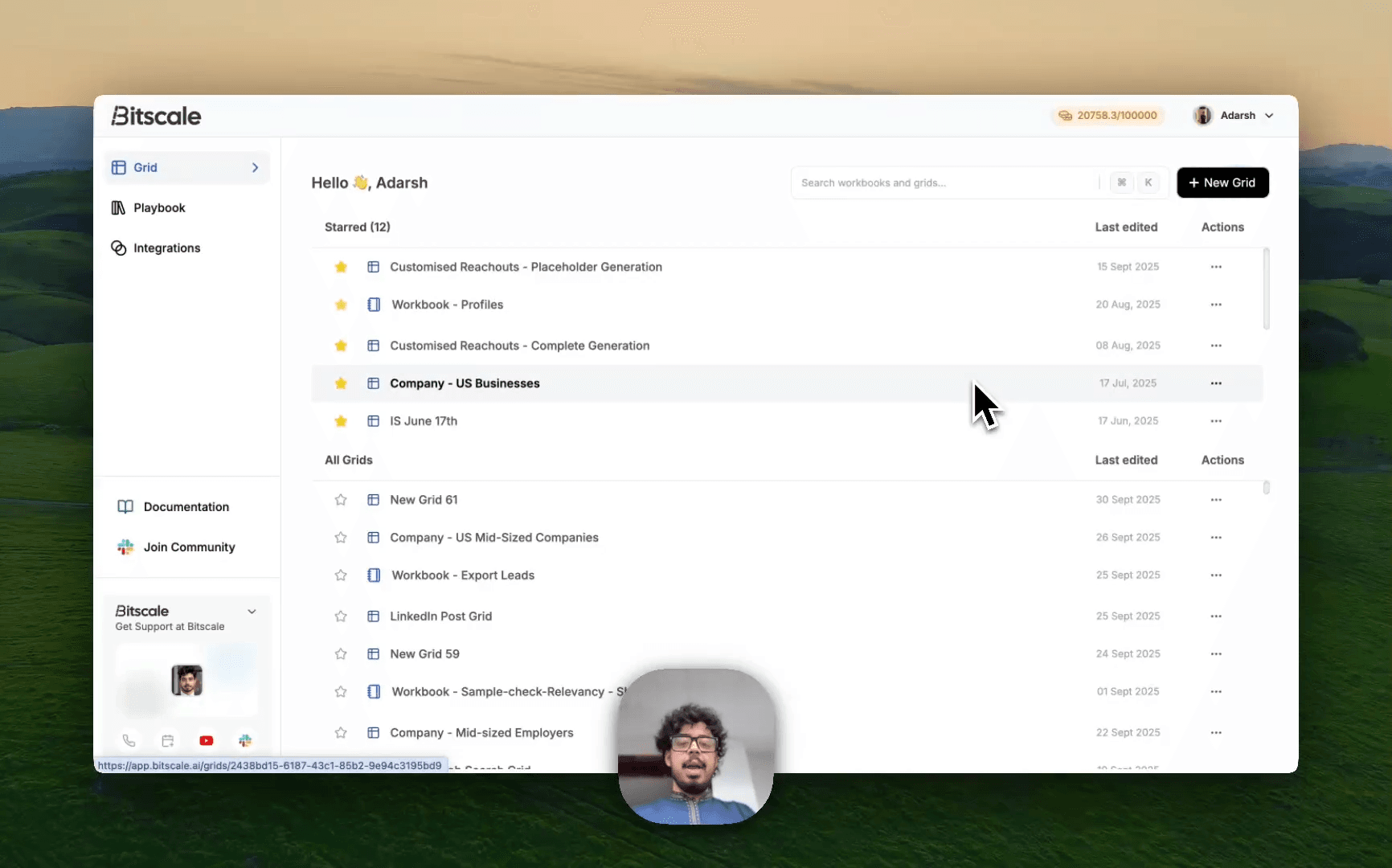Click the Get Support at Bitscale text
The height and width of the screenshot is (868, 1392).
(x=170, y=627)
